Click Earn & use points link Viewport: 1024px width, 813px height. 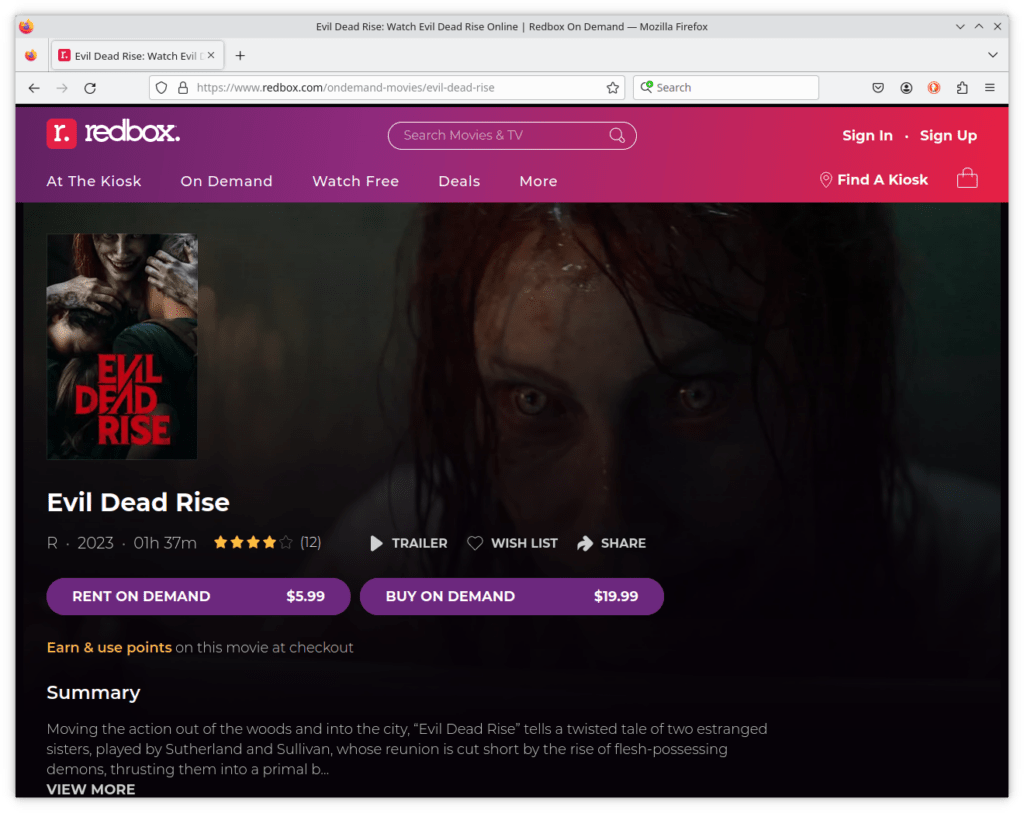(109, 648)
